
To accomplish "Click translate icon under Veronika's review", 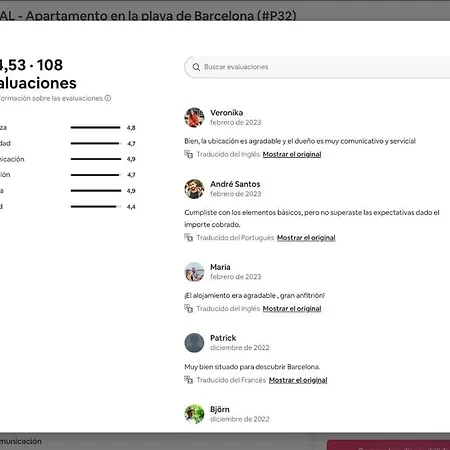I will (x=189, y=154).
